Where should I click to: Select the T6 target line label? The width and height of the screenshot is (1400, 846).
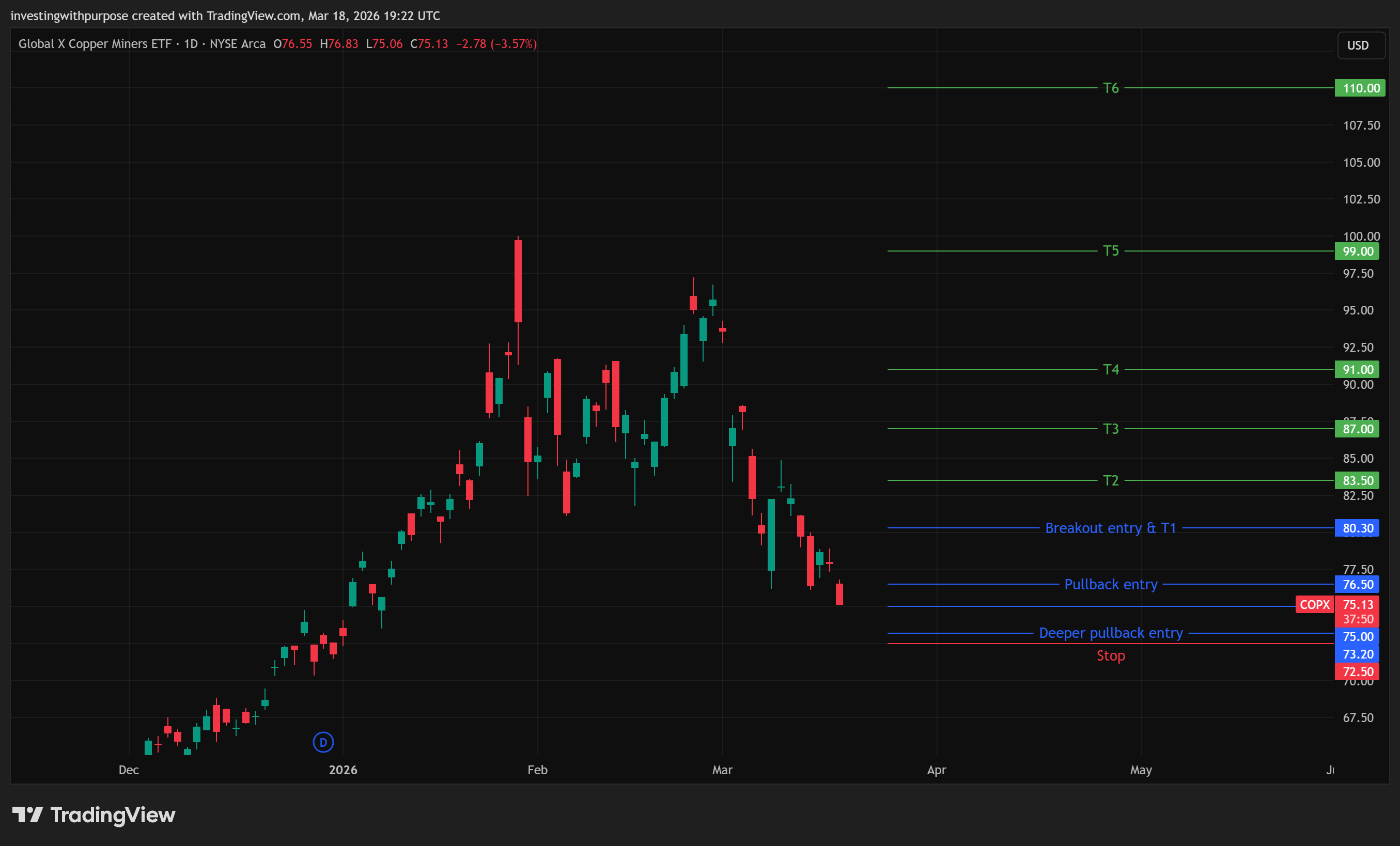tap(1110, 88)
